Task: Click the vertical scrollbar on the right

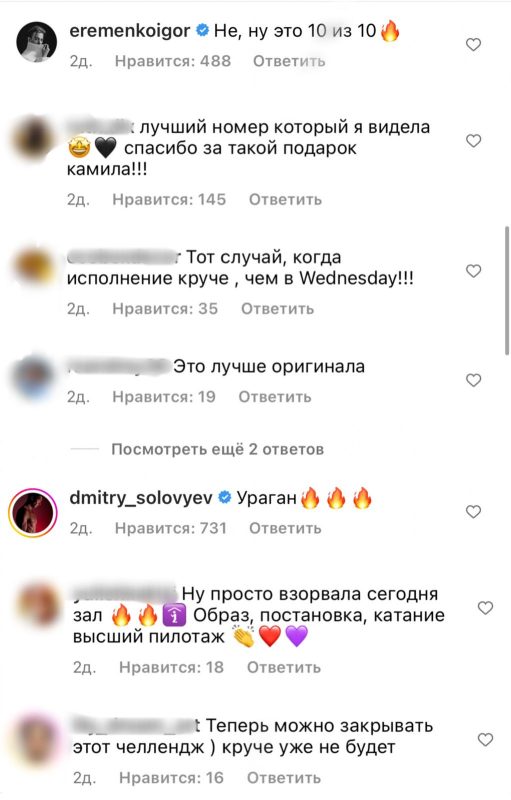Action: (506, 290)
